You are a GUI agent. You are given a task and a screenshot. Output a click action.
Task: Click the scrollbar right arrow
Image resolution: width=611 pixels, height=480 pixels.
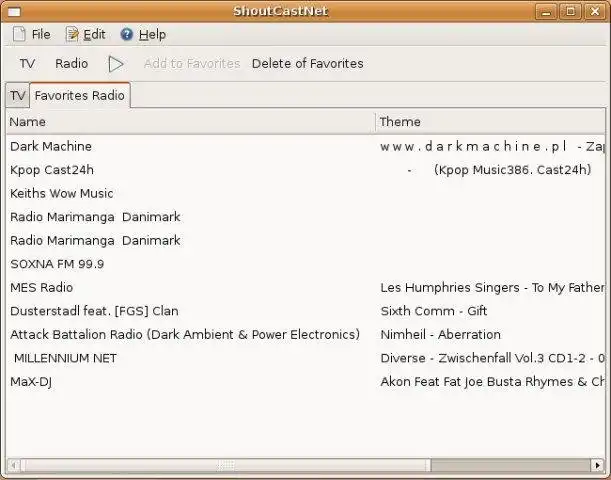tap(598, 465)
